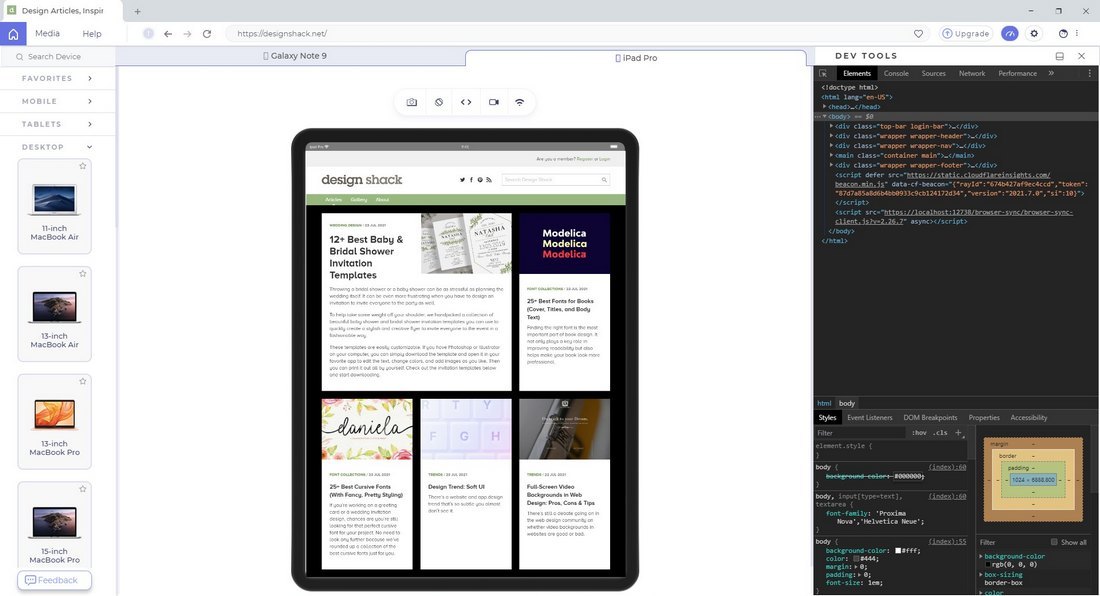The width and height of the screenshot is (1100, 596).
Task: Close the Dev Tools panel
Action: coord(1082,56)
